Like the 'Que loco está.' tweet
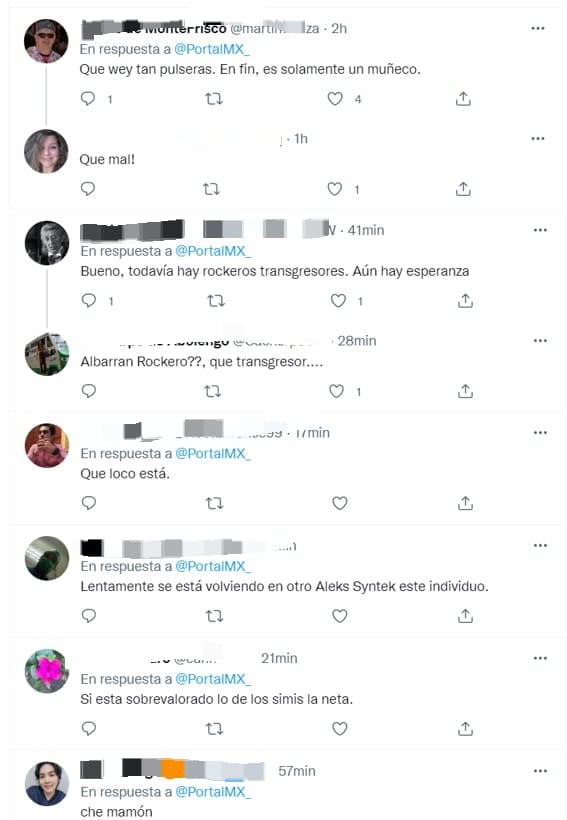 tap(340, 503)
